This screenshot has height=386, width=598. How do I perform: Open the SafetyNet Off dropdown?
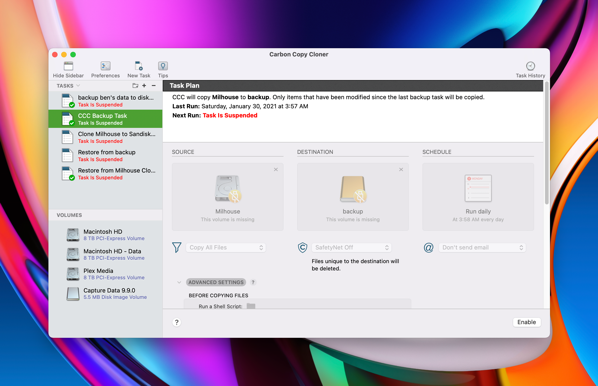coord(351,248)
